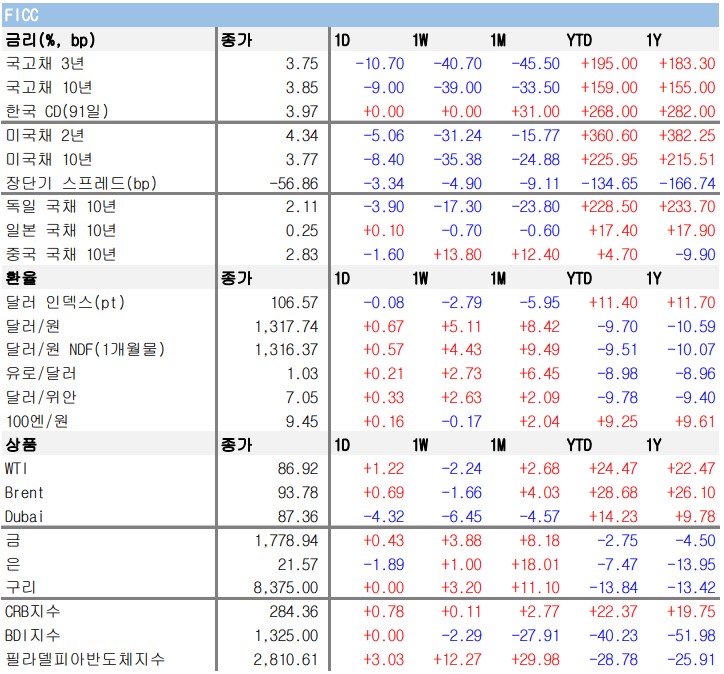
Task: Click gold closing value 1,778.94
Action: tap(286, 541)
